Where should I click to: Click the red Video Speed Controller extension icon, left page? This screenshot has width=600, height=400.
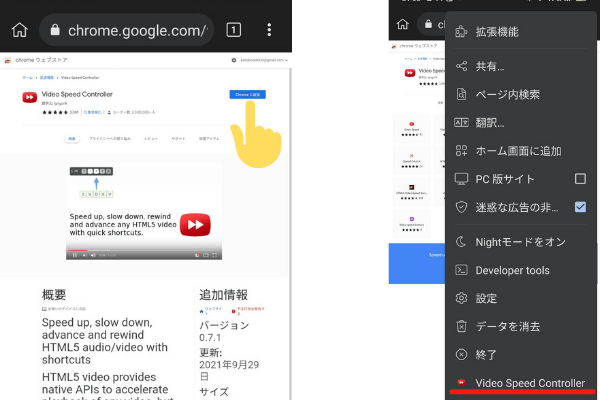click(x=29, y=97)
